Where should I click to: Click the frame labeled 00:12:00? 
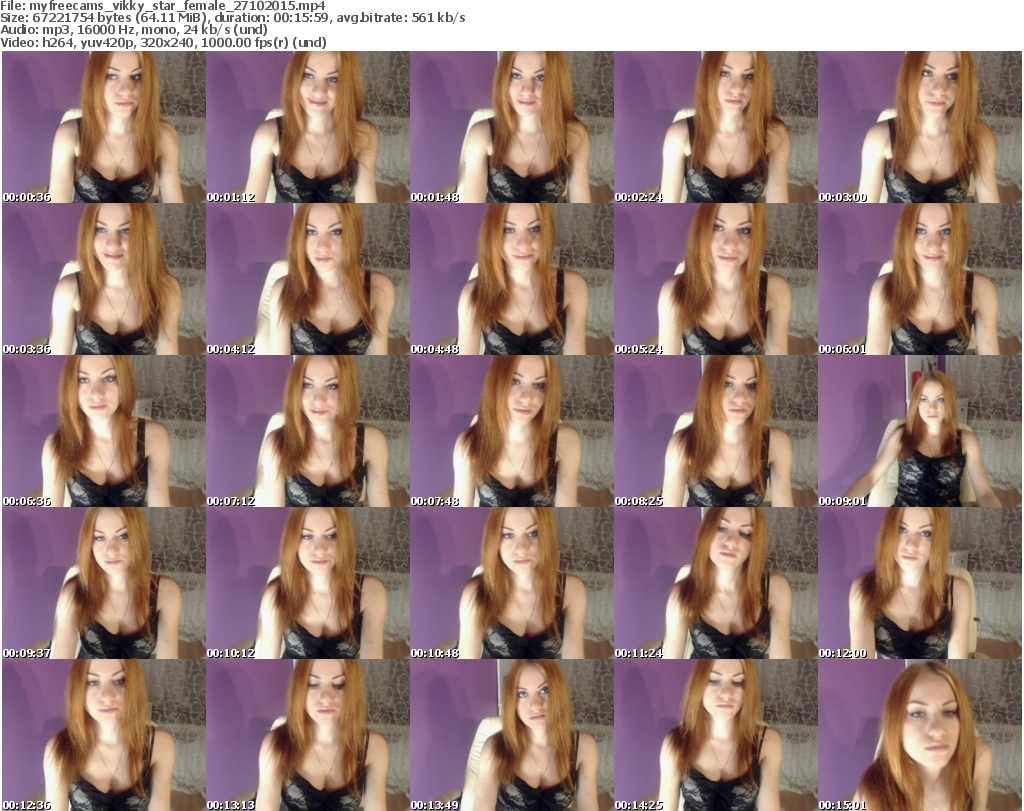coord(920,583)
